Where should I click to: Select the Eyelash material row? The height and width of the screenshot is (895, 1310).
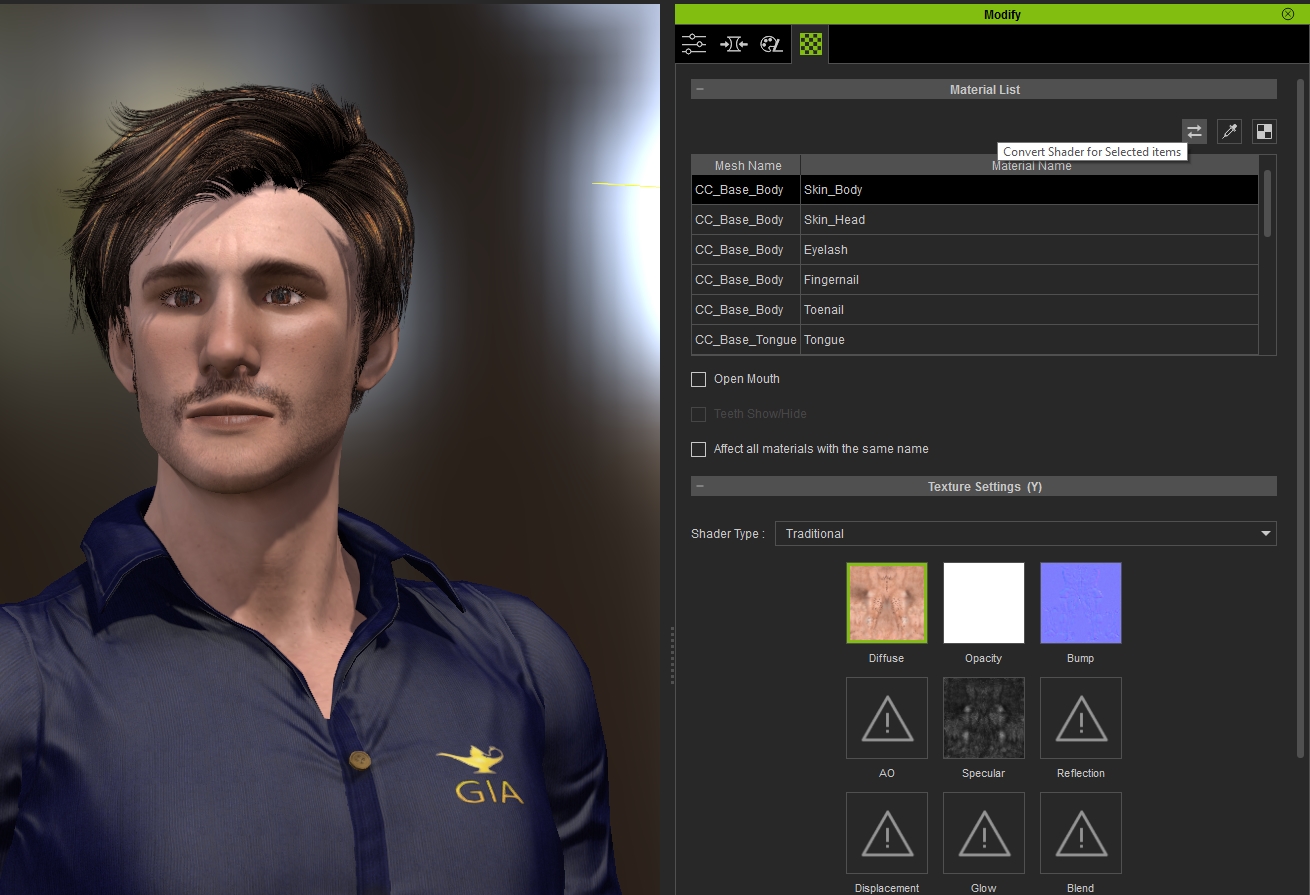click(975, 250)
